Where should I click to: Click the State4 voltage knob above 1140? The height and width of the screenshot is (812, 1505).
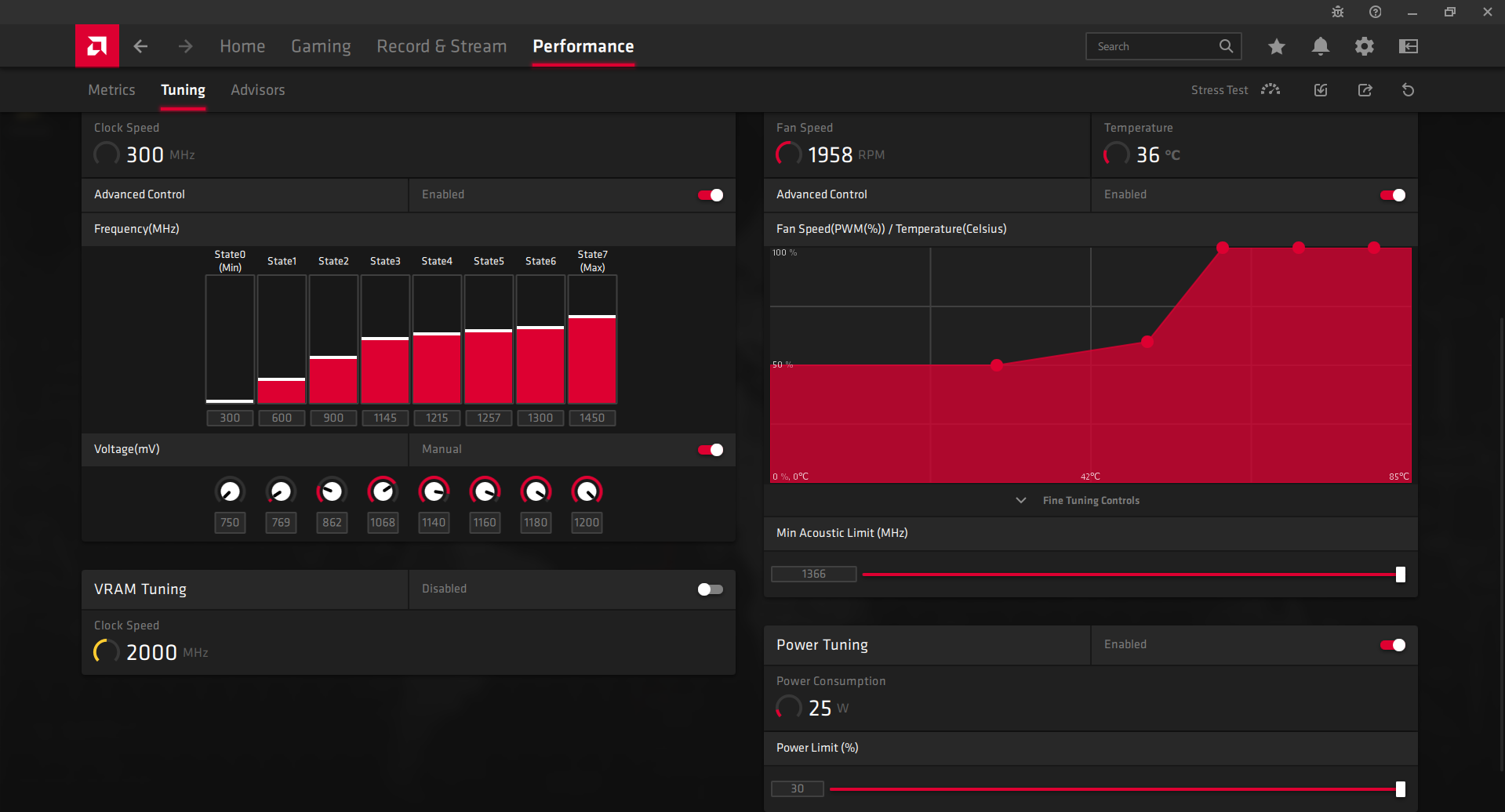click(x=434, y=491)
